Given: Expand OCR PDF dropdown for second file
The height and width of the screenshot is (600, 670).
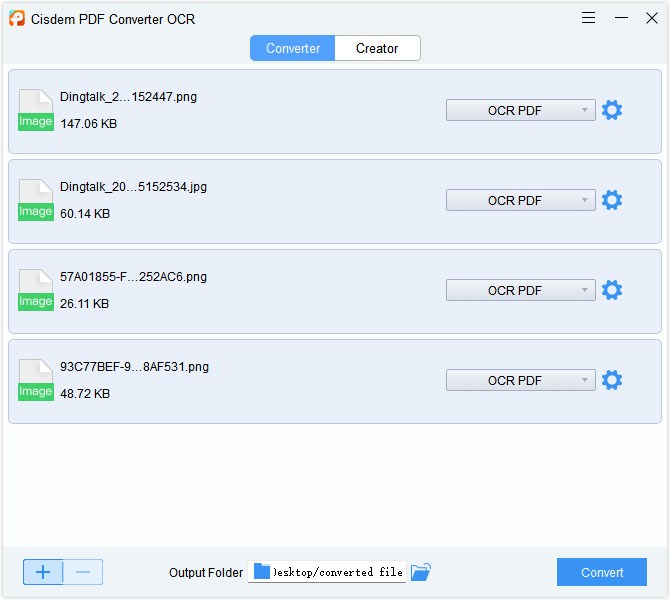Looking at the screenshot, I should tap(520, 200).
